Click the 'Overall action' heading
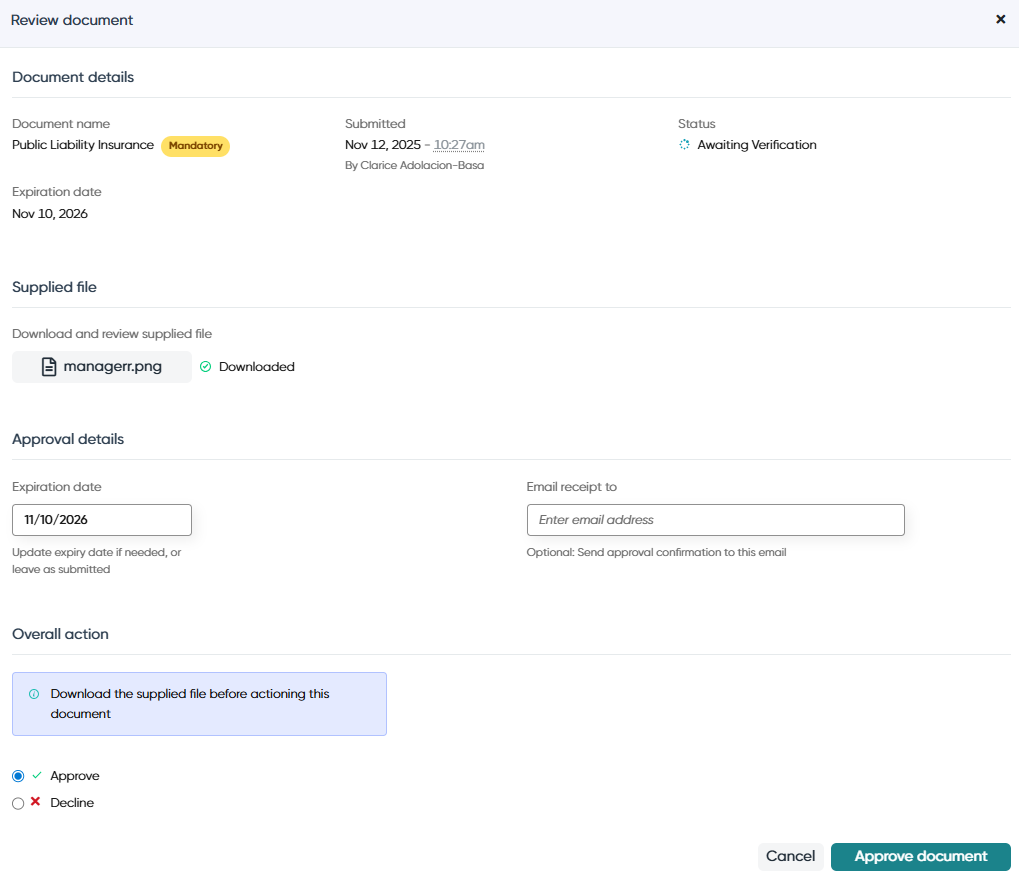1019x878 pixels. pyautogui.click(x=60, y=634)
